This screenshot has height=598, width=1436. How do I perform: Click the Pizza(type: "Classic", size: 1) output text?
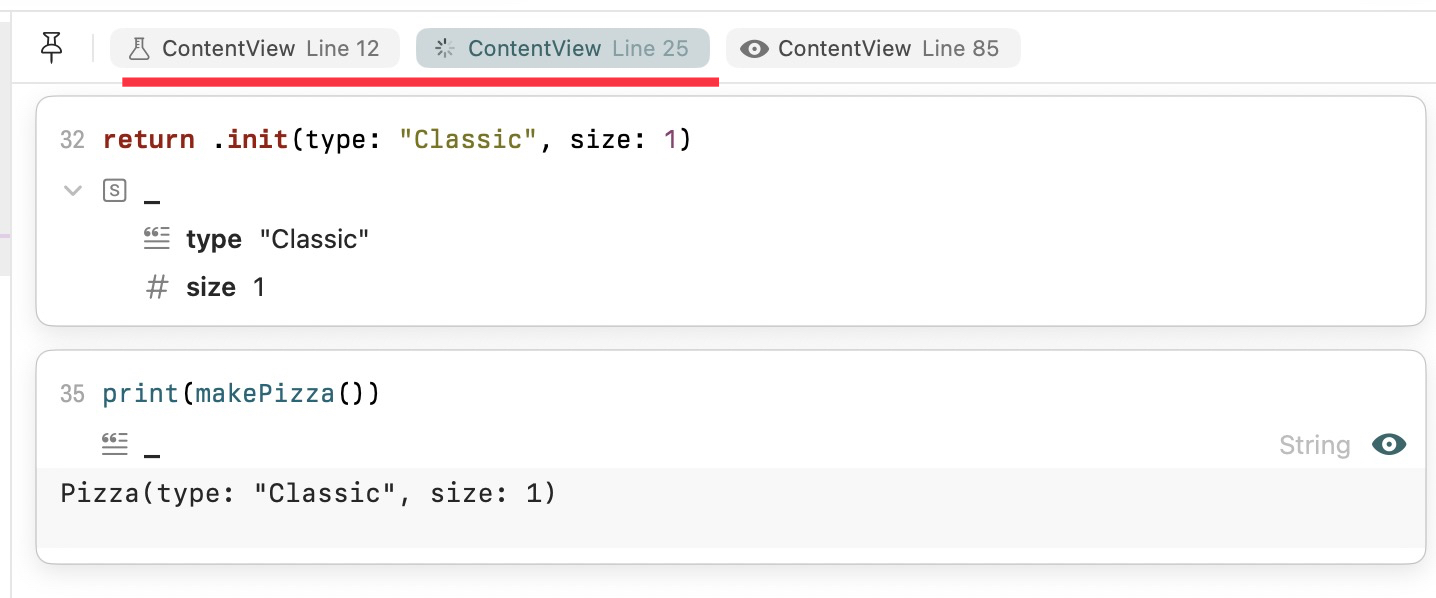point(308,493)
